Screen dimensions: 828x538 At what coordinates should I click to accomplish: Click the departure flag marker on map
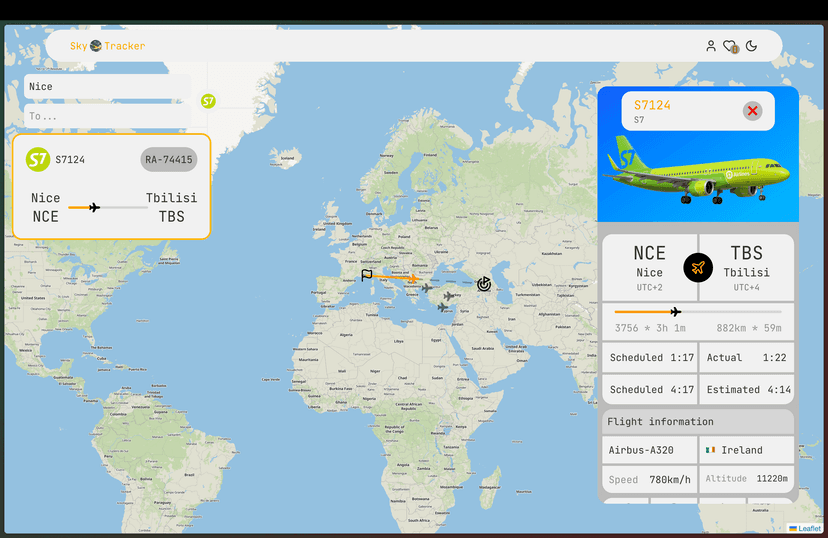tap(366, 275)
